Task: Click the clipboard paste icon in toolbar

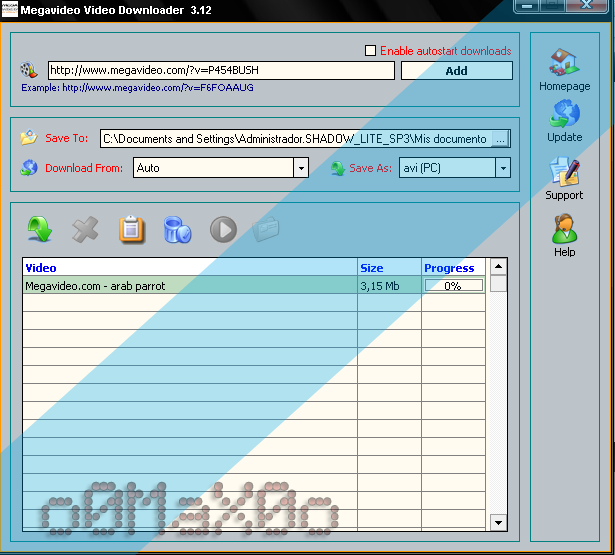Action: (x=132, y=230)
